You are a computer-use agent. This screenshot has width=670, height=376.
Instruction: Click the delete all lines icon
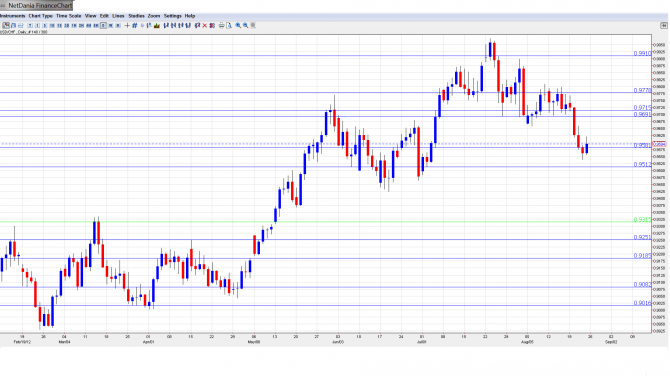pyautogui.click(x=212, y=26)
